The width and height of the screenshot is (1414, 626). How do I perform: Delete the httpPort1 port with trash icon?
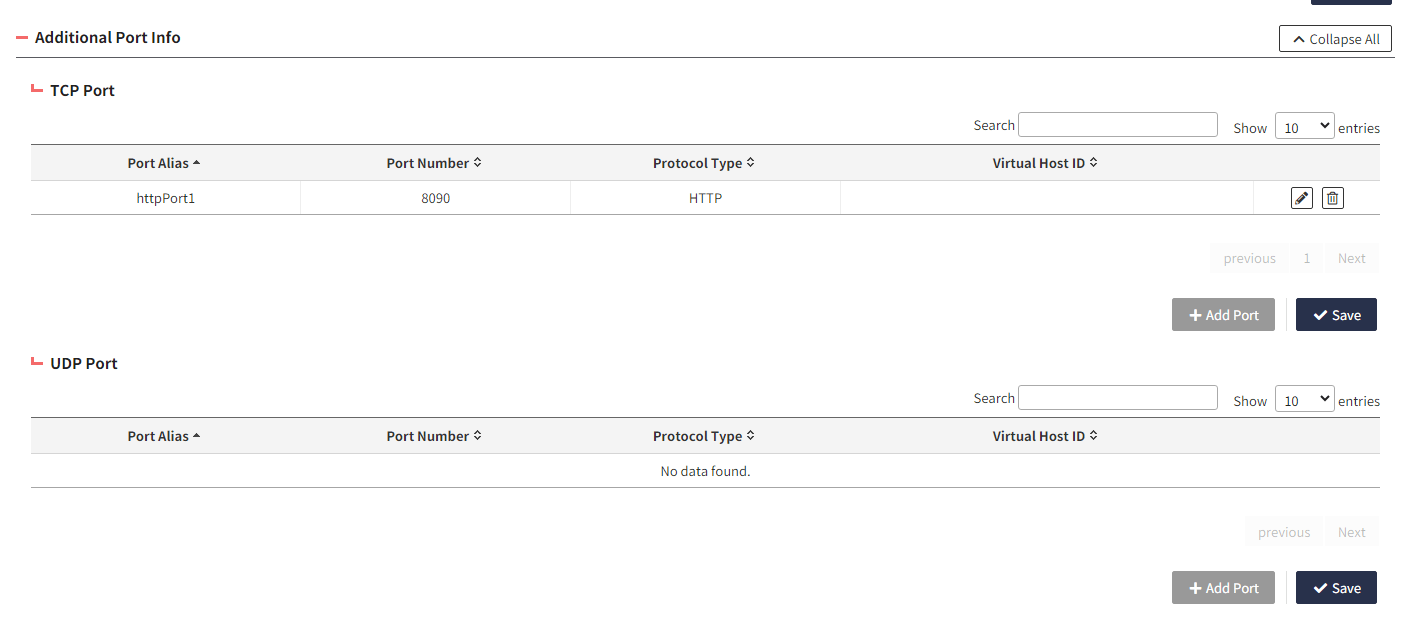[1332, 198]
